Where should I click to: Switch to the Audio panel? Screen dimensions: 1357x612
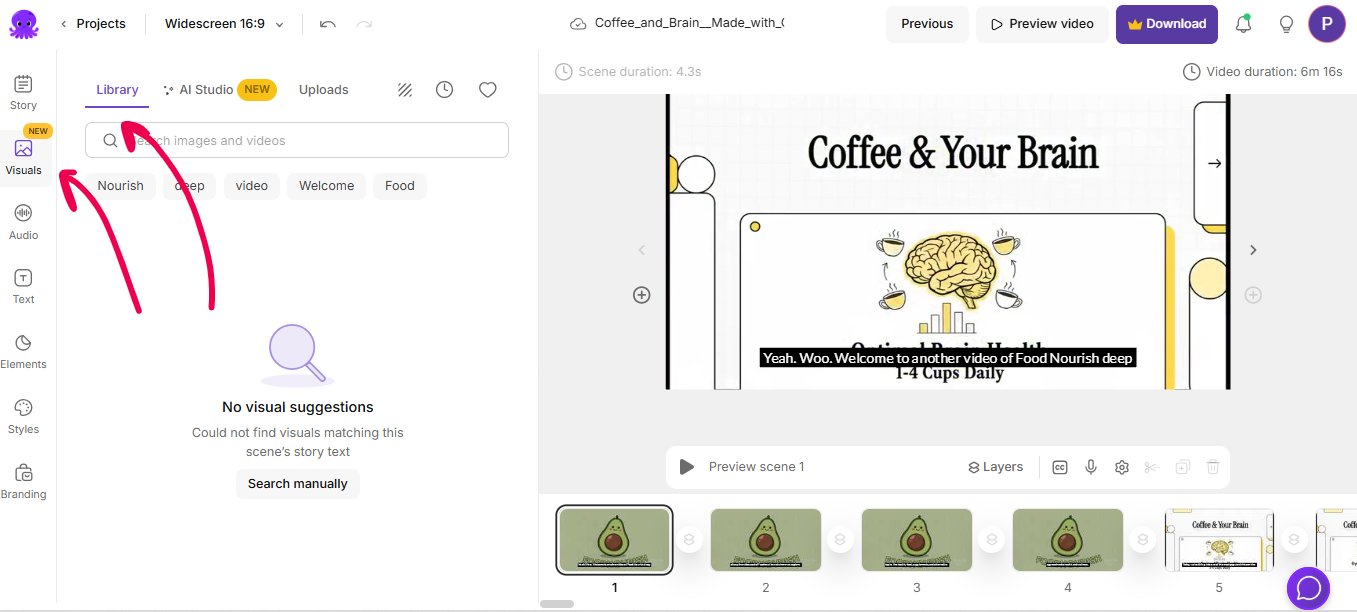tap(23, 220)
